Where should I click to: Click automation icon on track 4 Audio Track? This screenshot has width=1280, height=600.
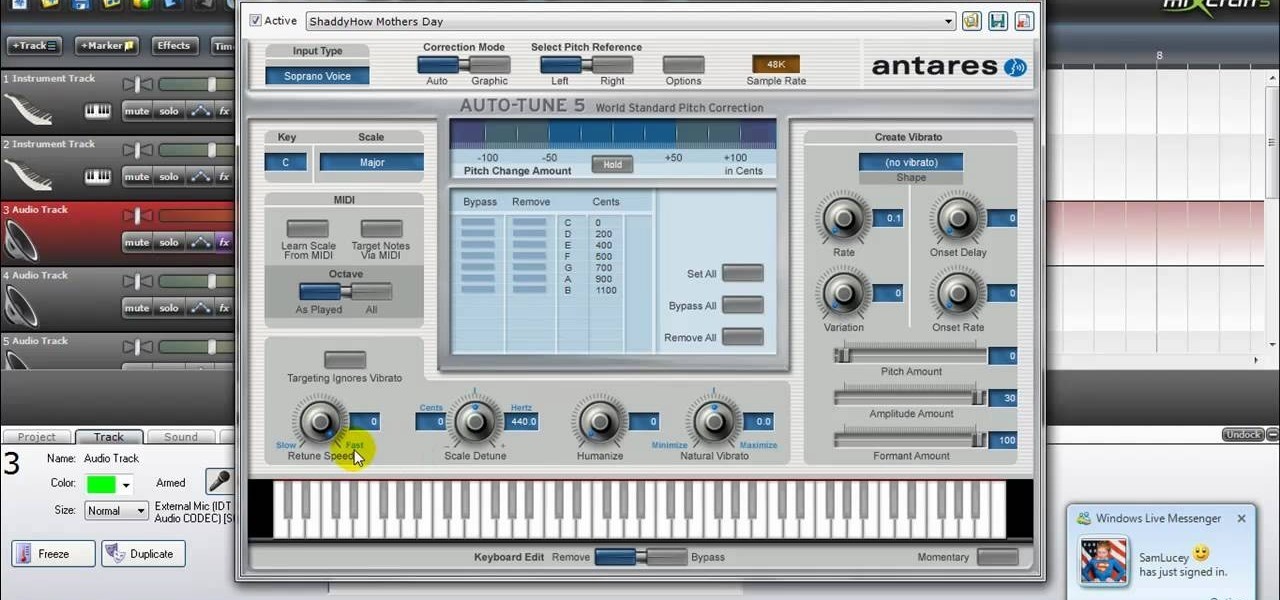[200, 308]
